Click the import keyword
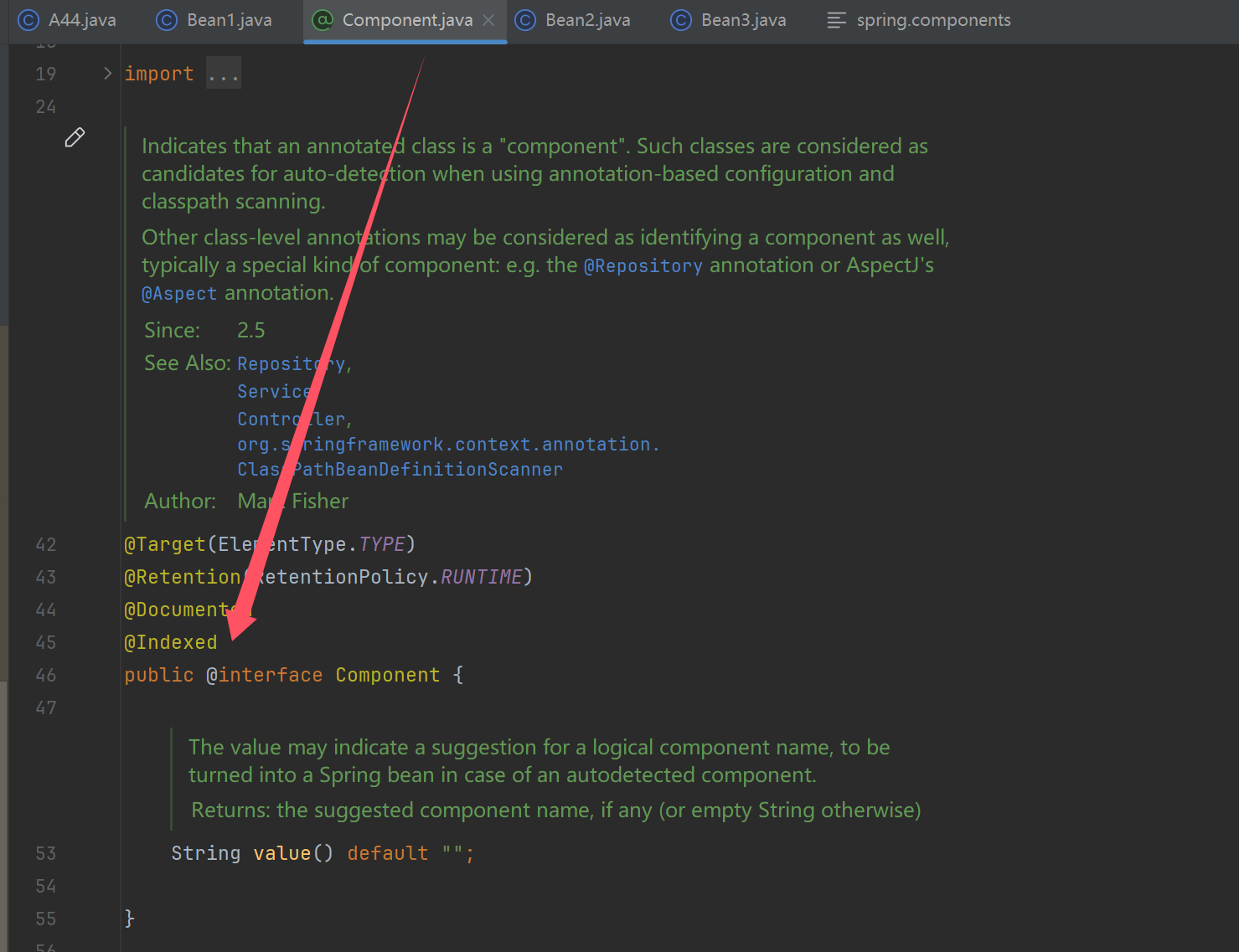The image size is (1239, 952). pyautogui.click(x=159, y=74)
